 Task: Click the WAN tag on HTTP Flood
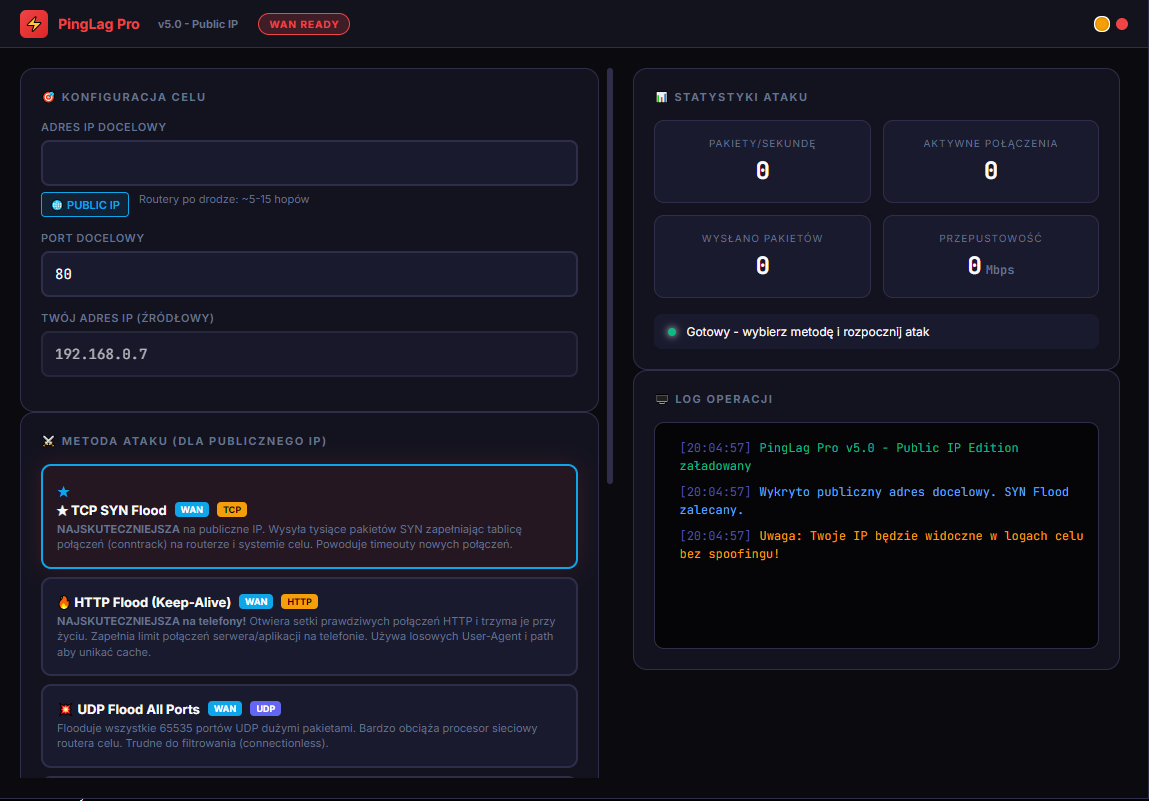pos(256,602)
